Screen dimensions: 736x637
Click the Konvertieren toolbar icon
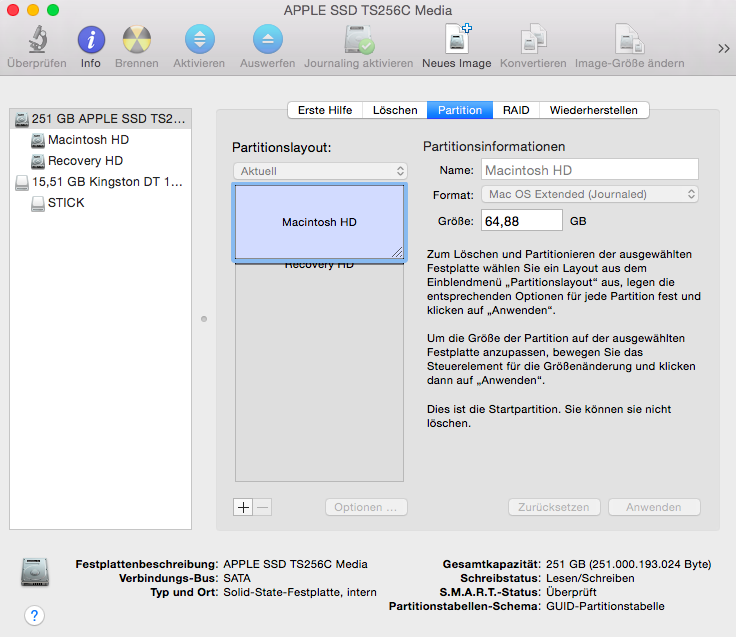(x=533, y=38)
